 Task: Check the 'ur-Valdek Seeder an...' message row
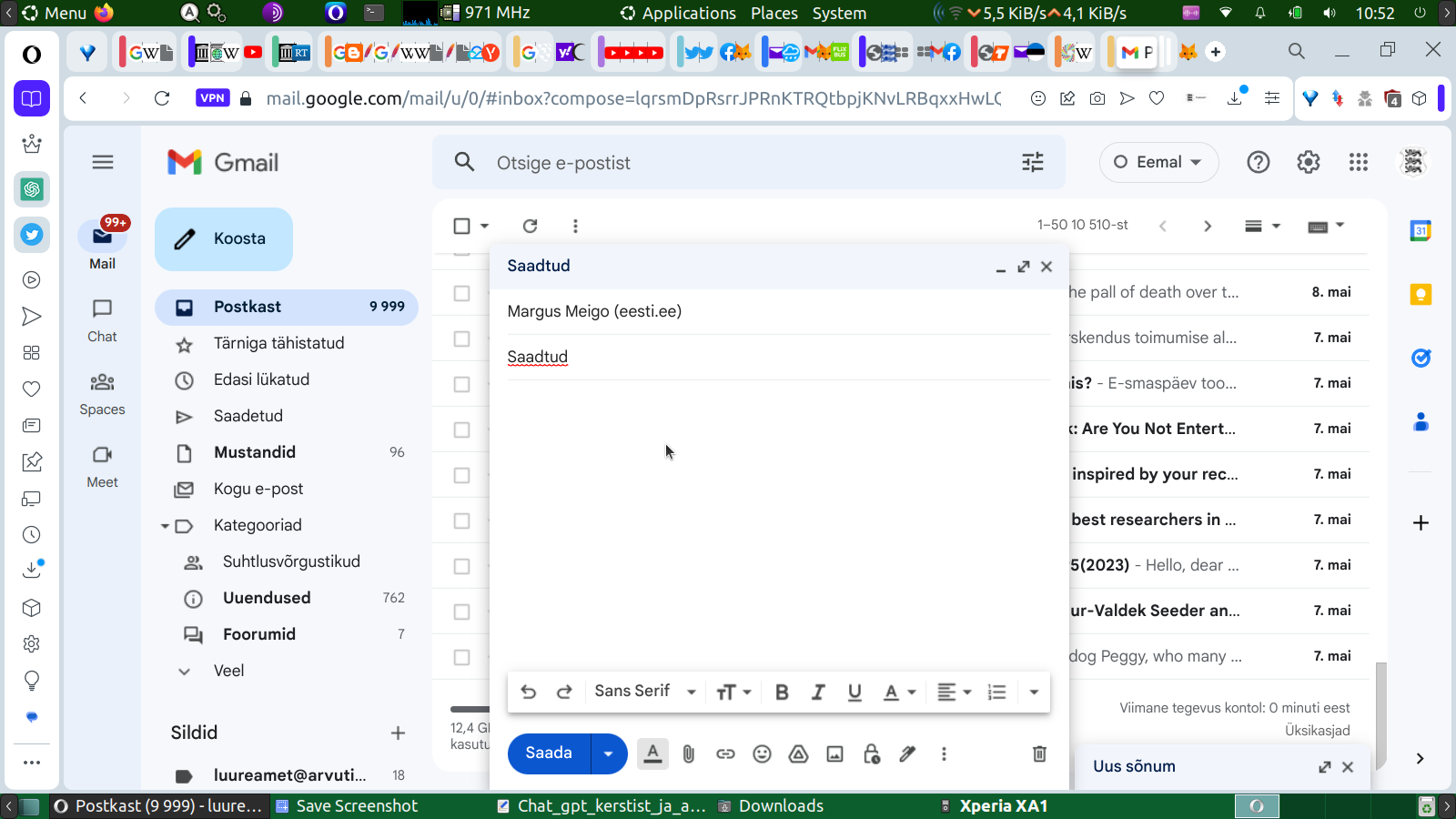pos(462,612)
